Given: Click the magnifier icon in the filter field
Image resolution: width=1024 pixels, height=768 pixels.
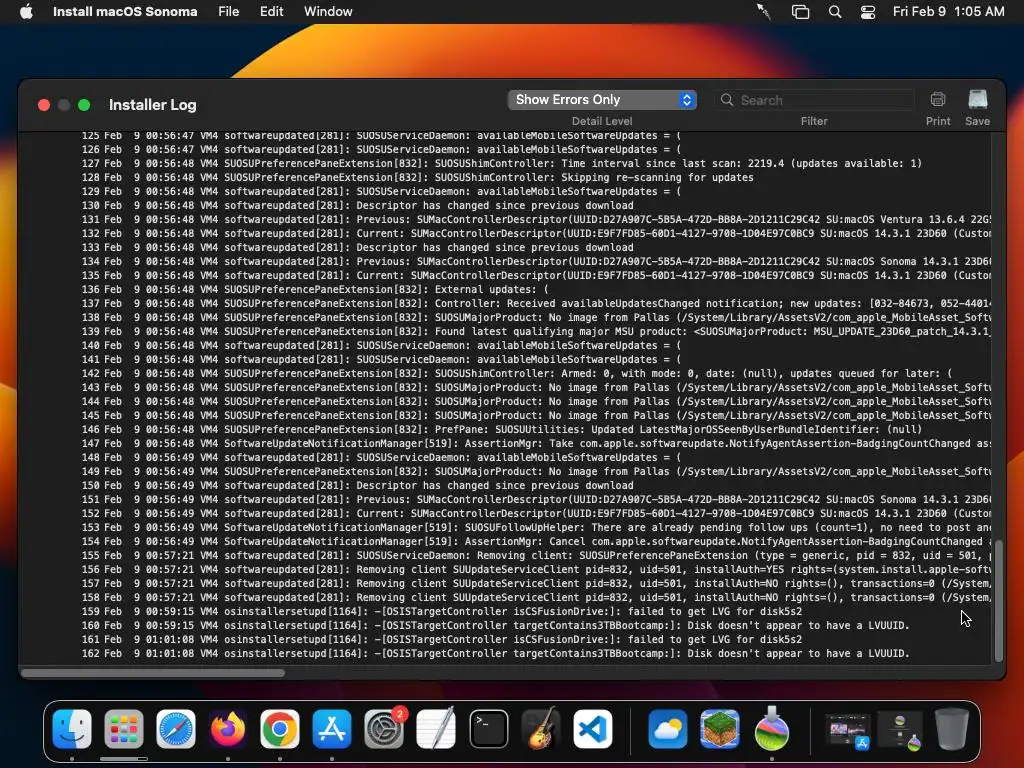Looking at the screenshot, I should click(x=726, y=100).
